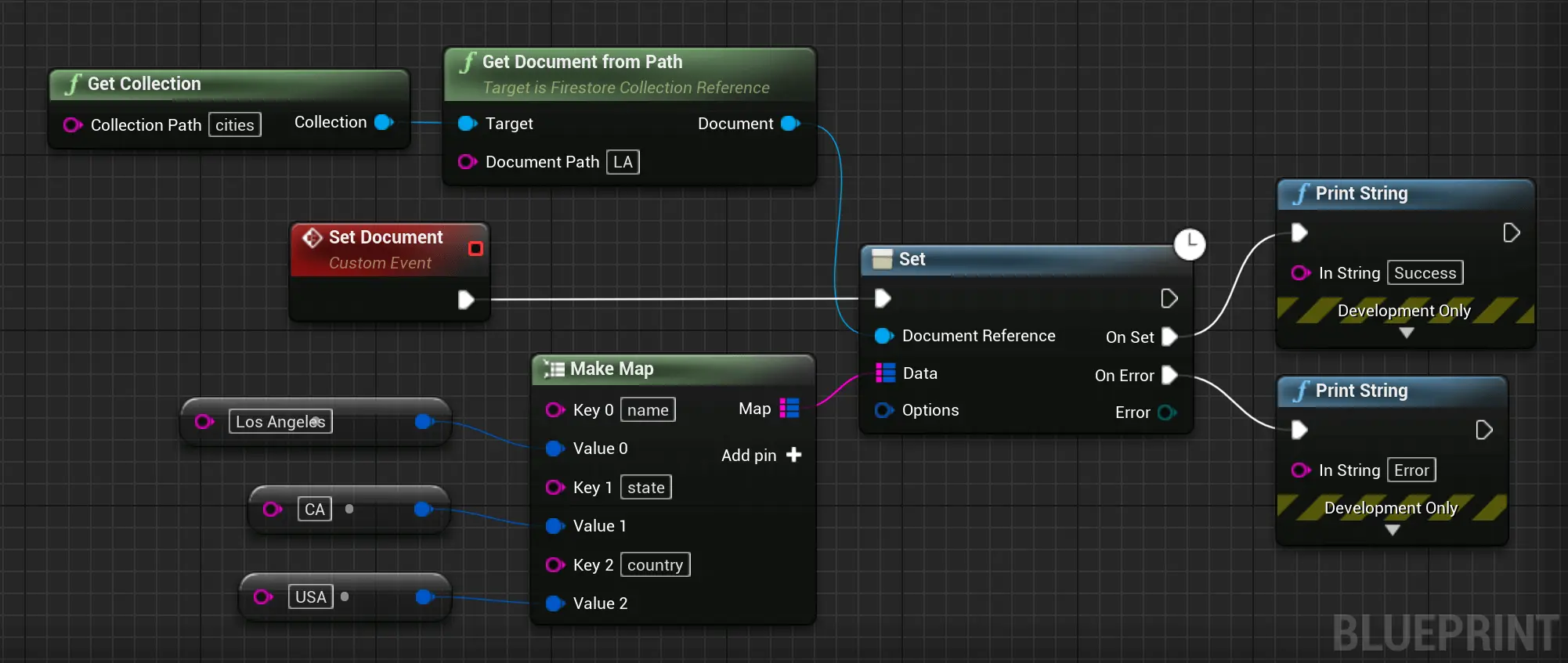Click the Options input pin on Set
The image size is (1568, 663).
pyautogui.click(x=884, y=410)
